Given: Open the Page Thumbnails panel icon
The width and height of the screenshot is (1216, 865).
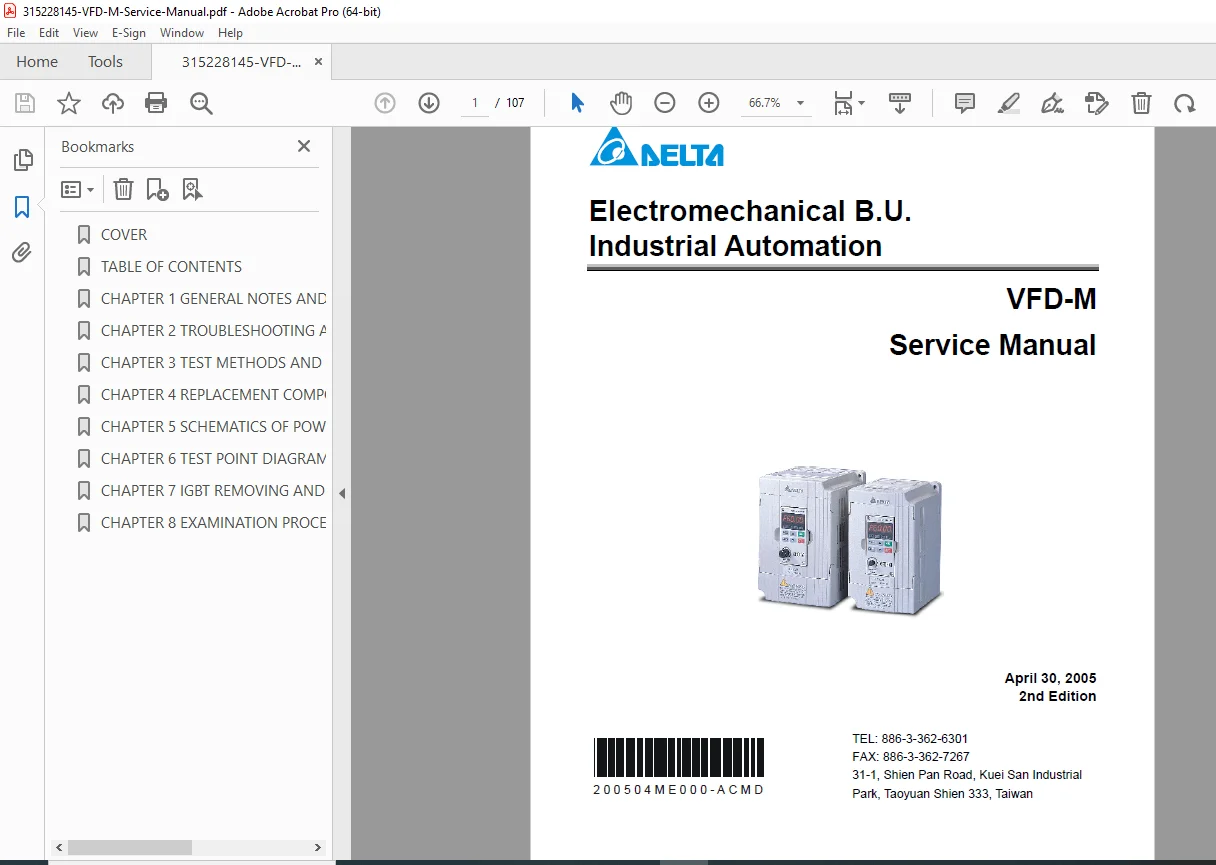Looking at the screenshot, I should pyautogui.click(x=22, y=160).
